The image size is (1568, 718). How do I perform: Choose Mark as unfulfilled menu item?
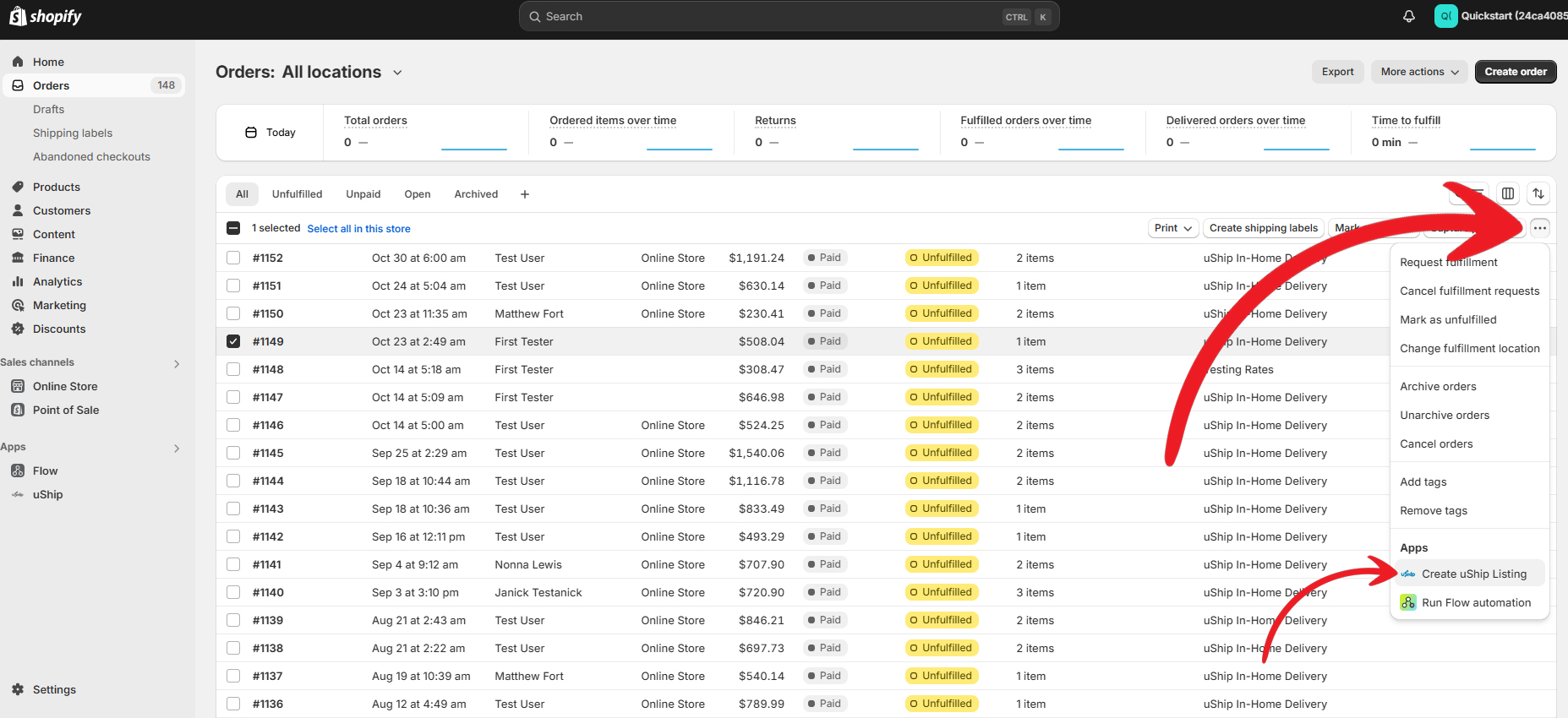[x=1469, y=319]
